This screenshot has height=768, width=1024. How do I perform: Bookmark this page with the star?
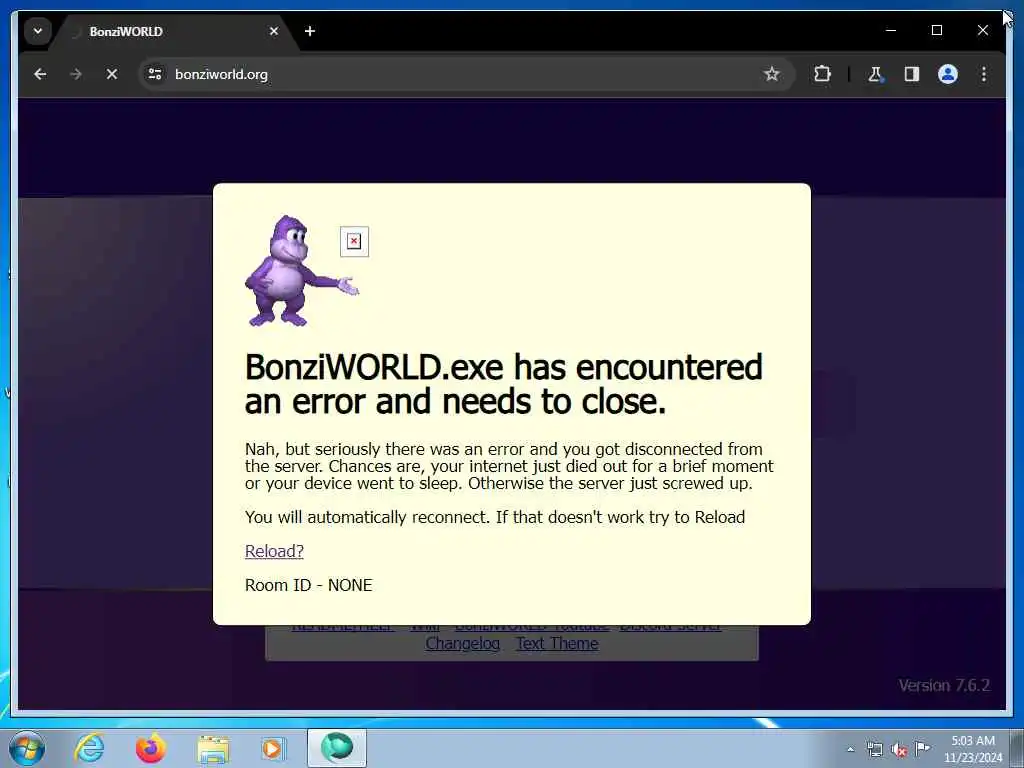click(x=771, y=74)
